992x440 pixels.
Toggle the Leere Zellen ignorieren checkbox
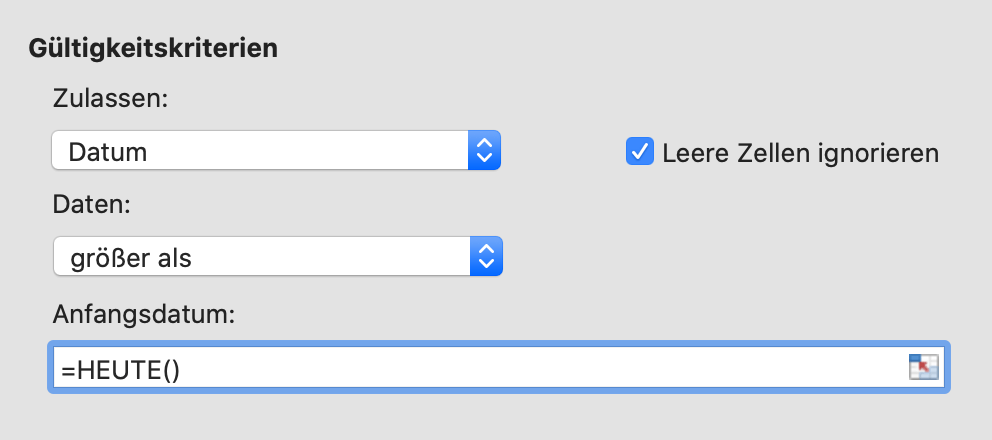point(640,151)
